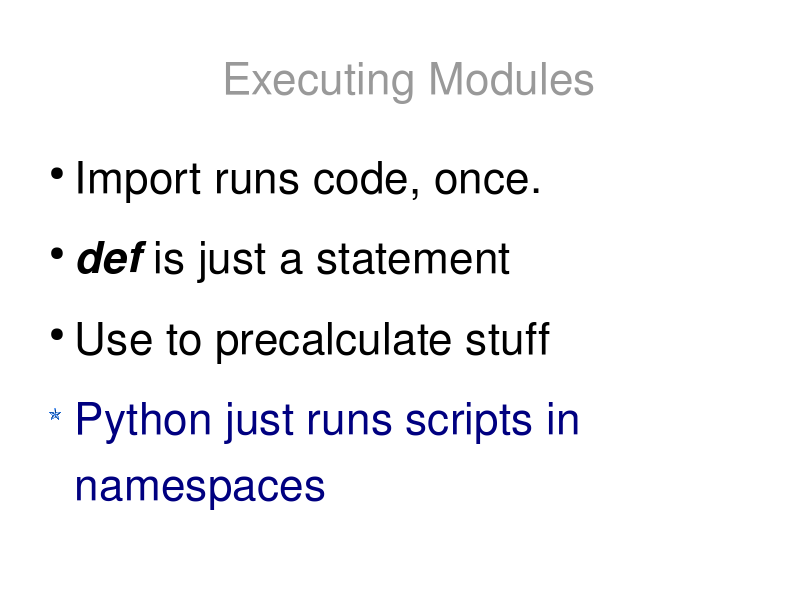Click the word "code," in first bullet
This screenshot has width=800, height=600.
point(366,180)
